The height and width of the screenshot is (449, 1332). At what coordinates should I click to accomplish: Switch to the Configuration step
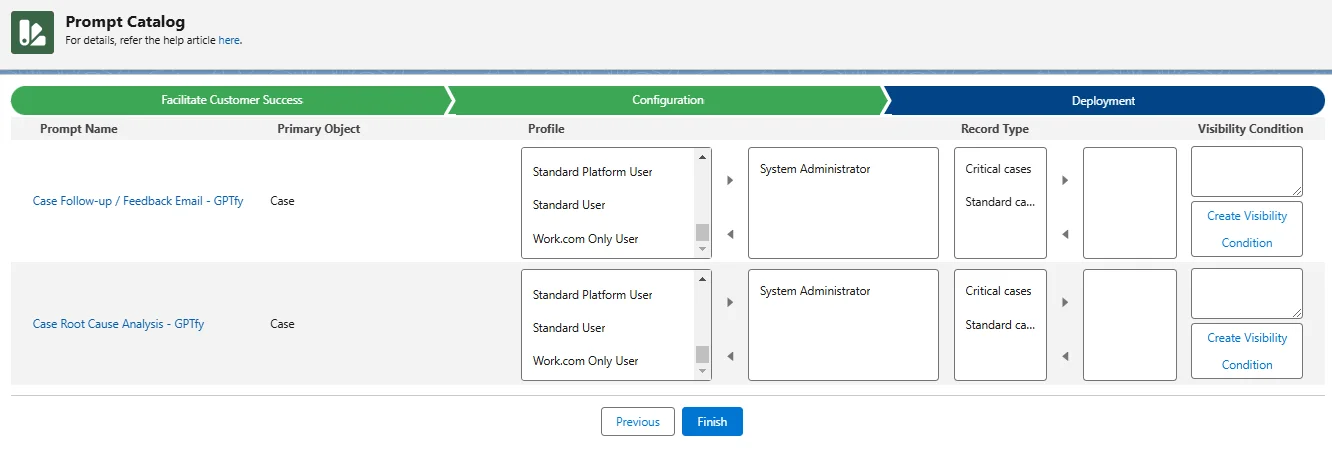pyautogui.click(x=667, y=100)
